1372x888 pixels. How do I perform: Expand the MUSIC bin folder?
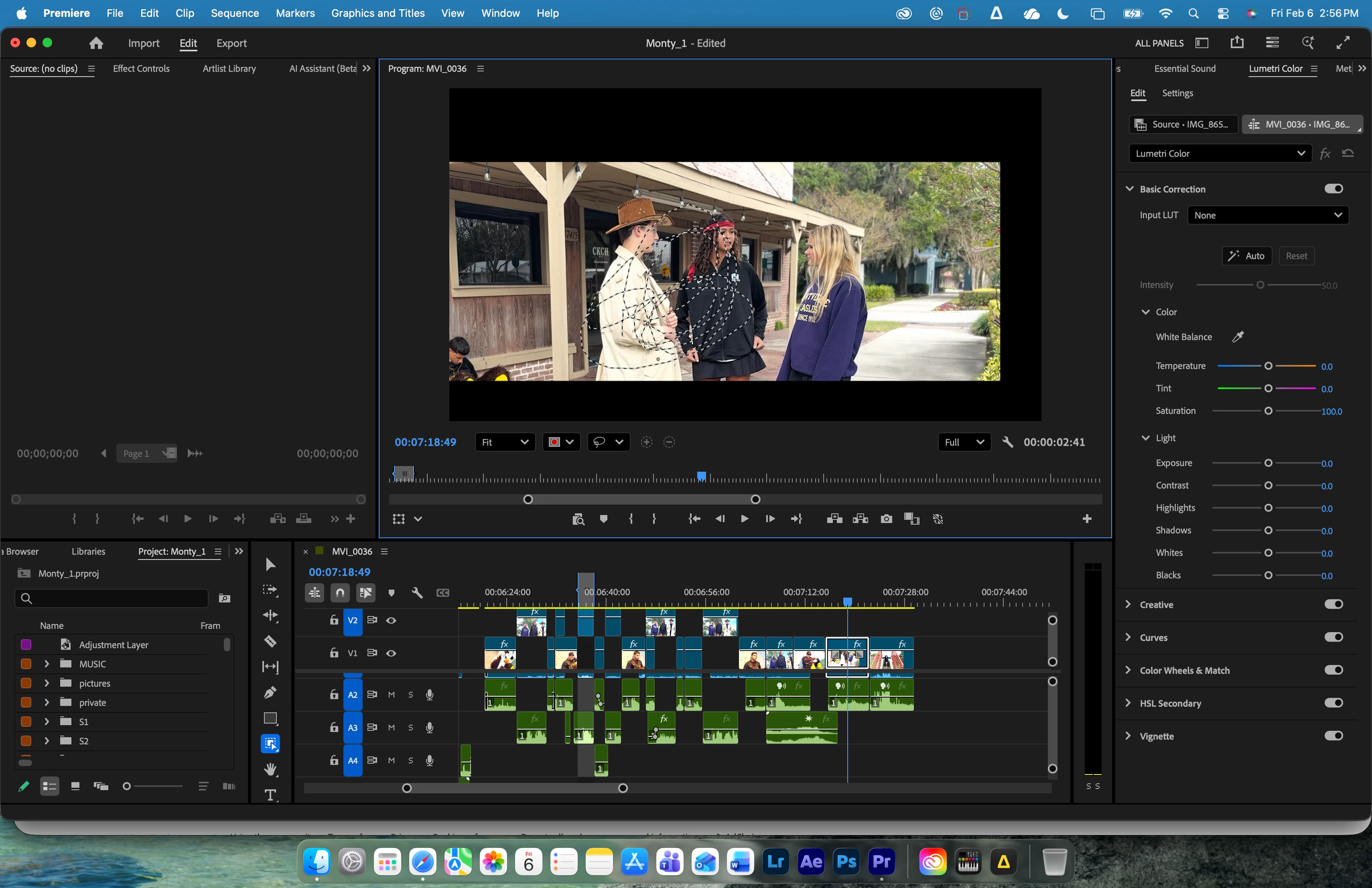[x=47, y=664]
